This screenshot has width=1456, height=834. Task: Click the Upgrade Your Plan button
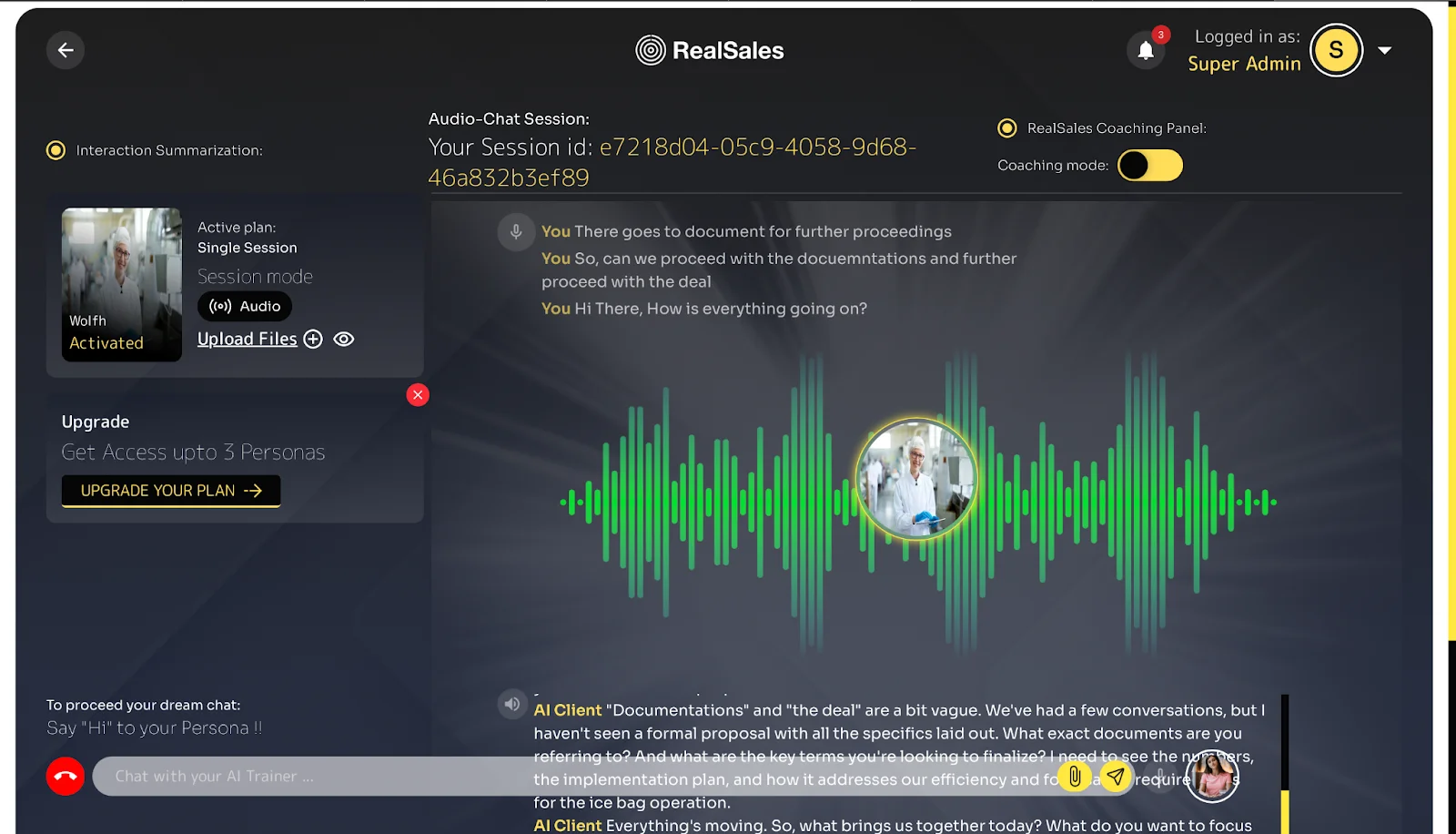click(171, 491)
